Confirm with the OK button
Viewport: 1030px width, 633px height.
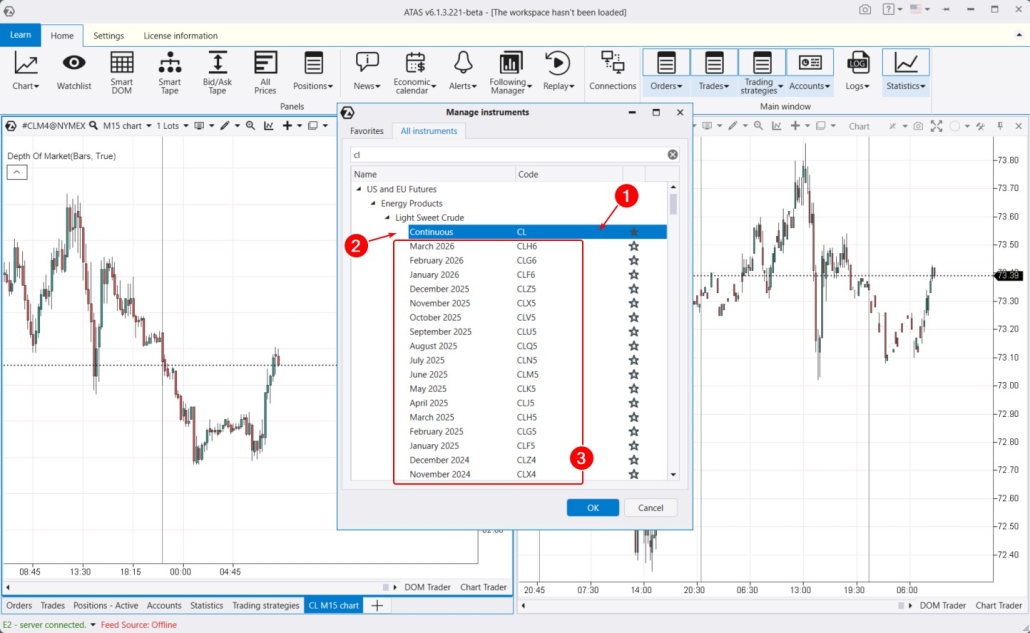point(592,508)
